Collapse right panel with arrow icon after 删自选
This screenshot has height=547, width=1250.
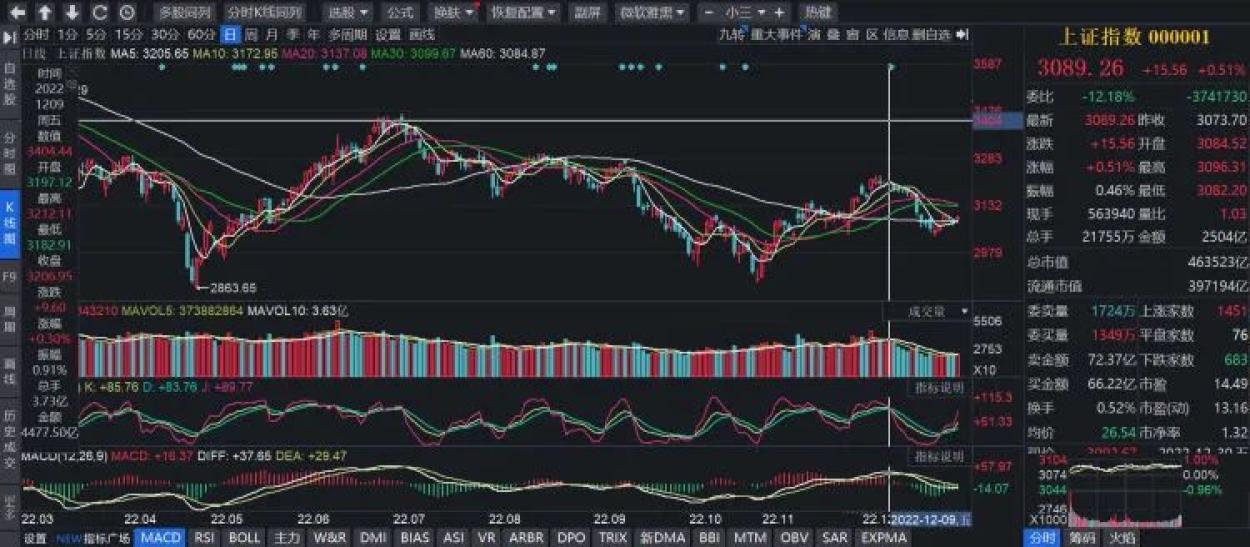click(x=962, y=34)
